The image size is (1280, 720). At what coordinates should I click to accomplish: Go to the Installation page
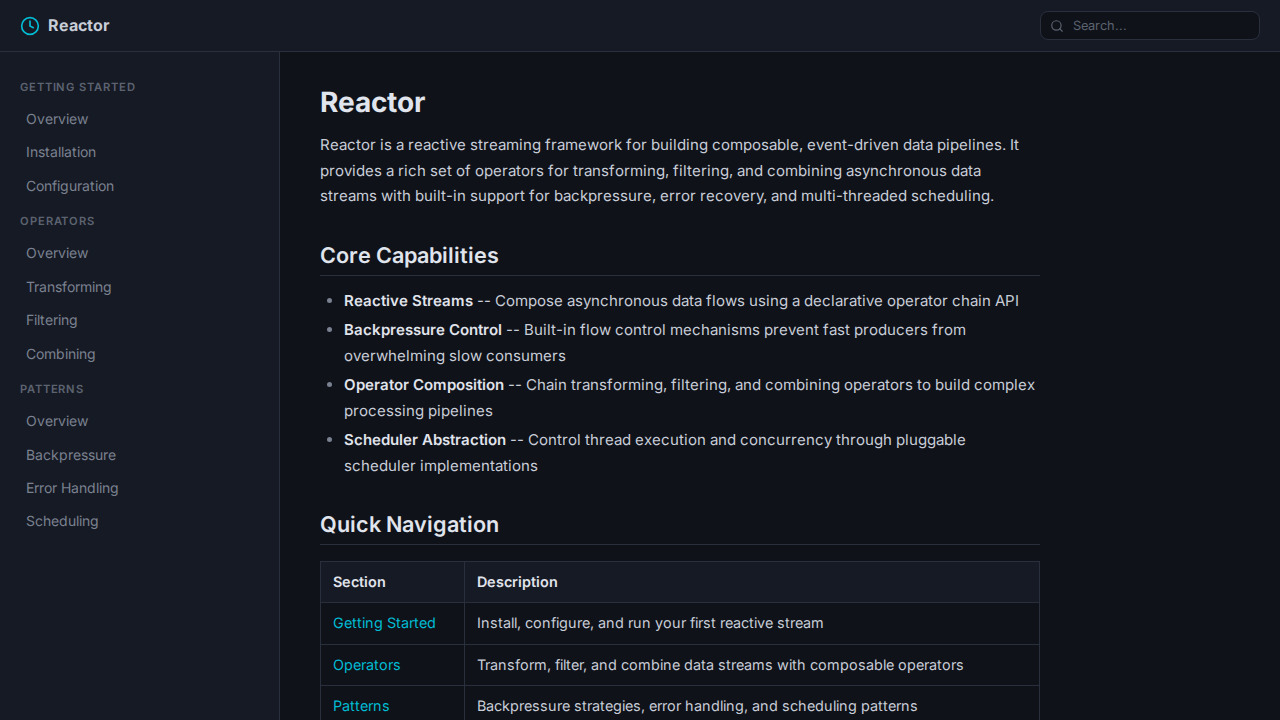click(x=61, y=152)
